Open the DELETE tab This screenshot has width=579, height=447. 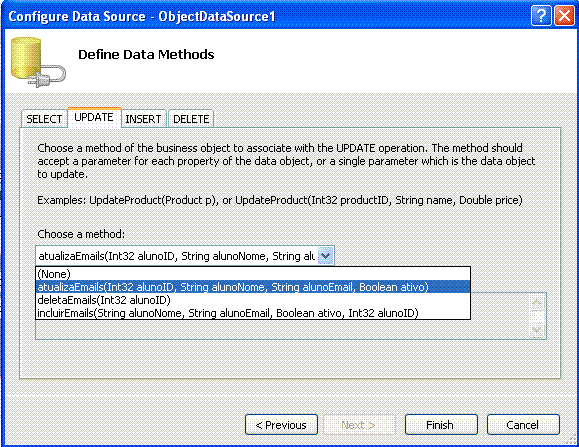point(191,119)
